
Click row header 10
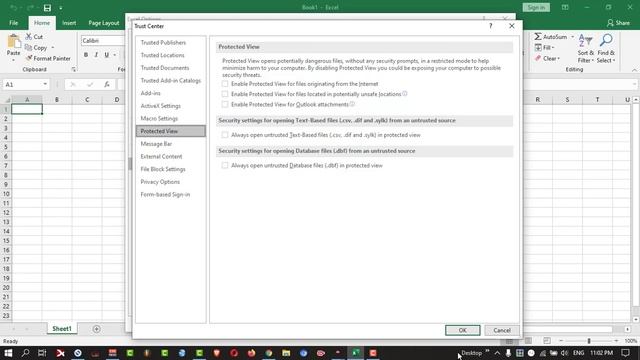pyautogui.click(x=6, y=194)
